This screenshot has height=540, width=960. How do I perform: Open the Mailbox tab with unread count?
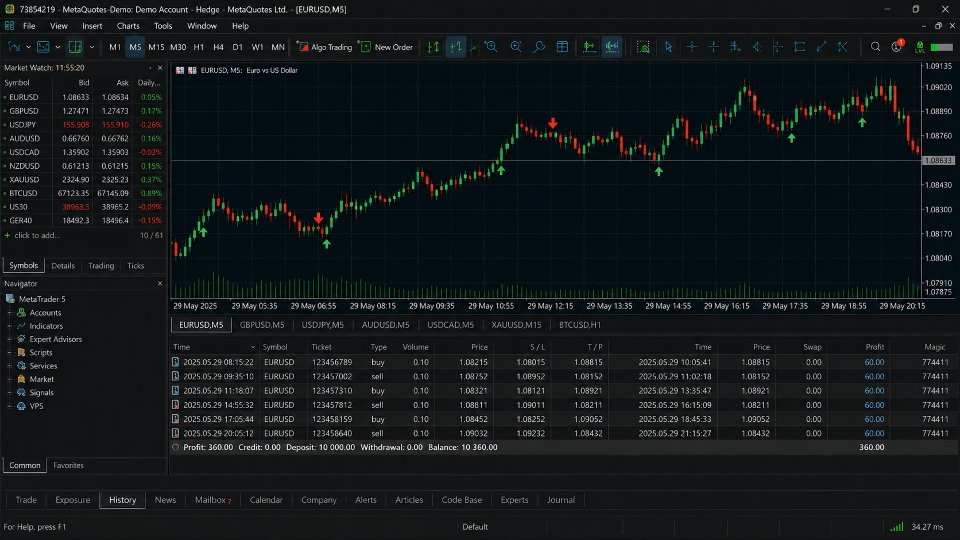tap(212, 500)
